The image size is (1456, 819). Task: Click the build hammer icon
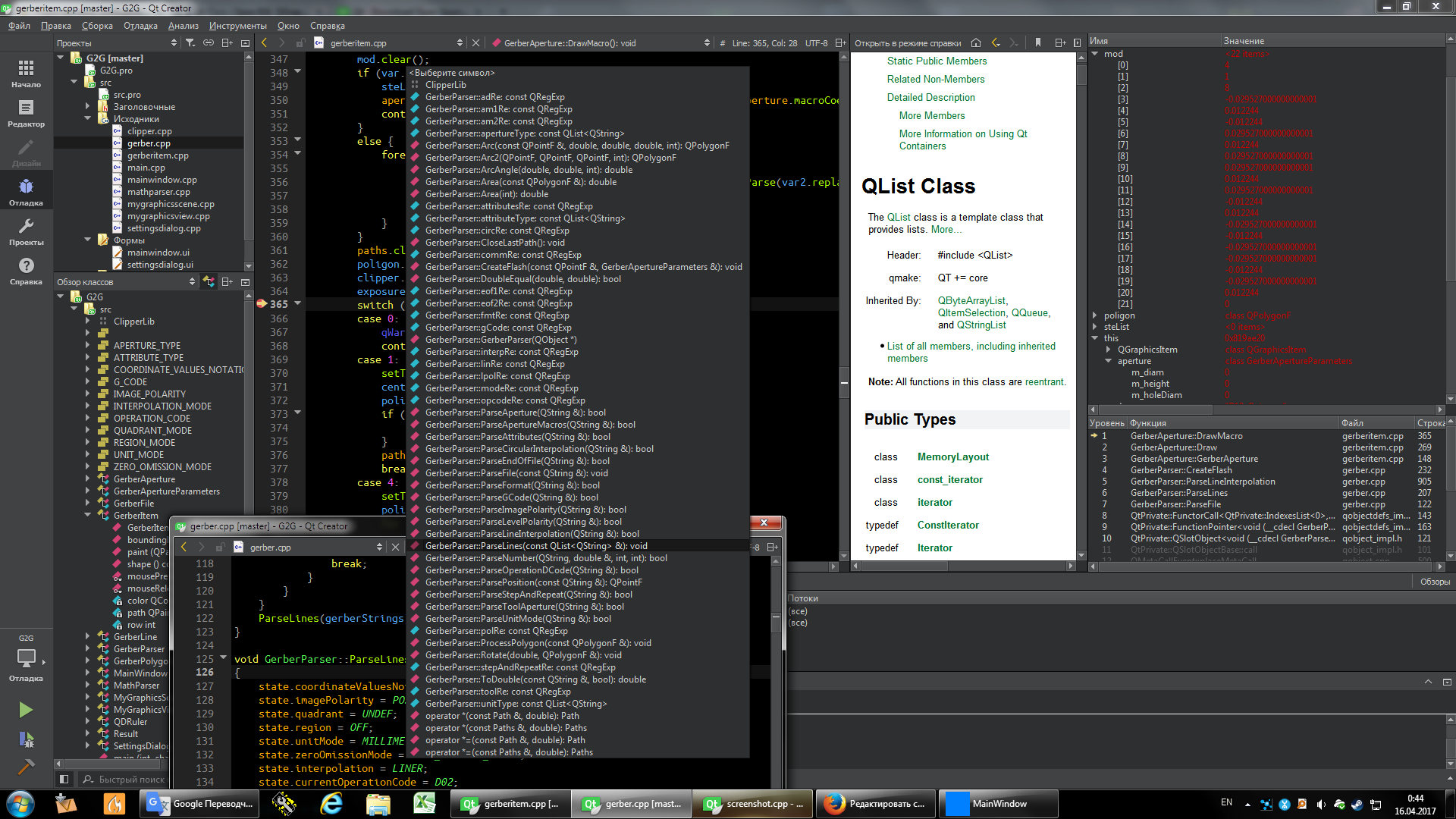(x=26, y=767)
